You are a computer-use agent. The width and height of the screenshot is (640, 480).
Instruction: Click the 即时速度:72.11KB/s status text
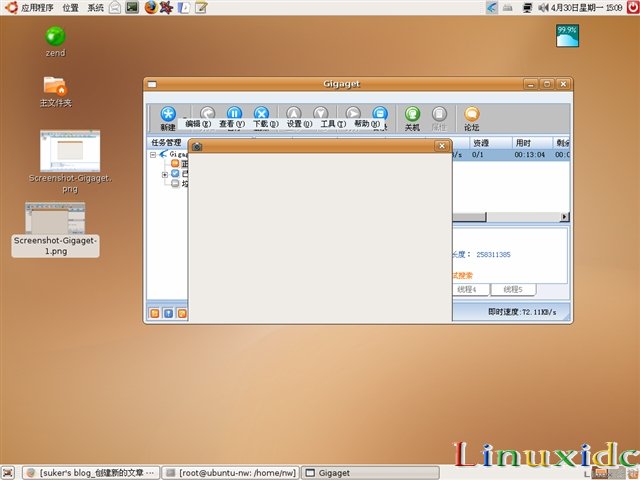point(522,312)
